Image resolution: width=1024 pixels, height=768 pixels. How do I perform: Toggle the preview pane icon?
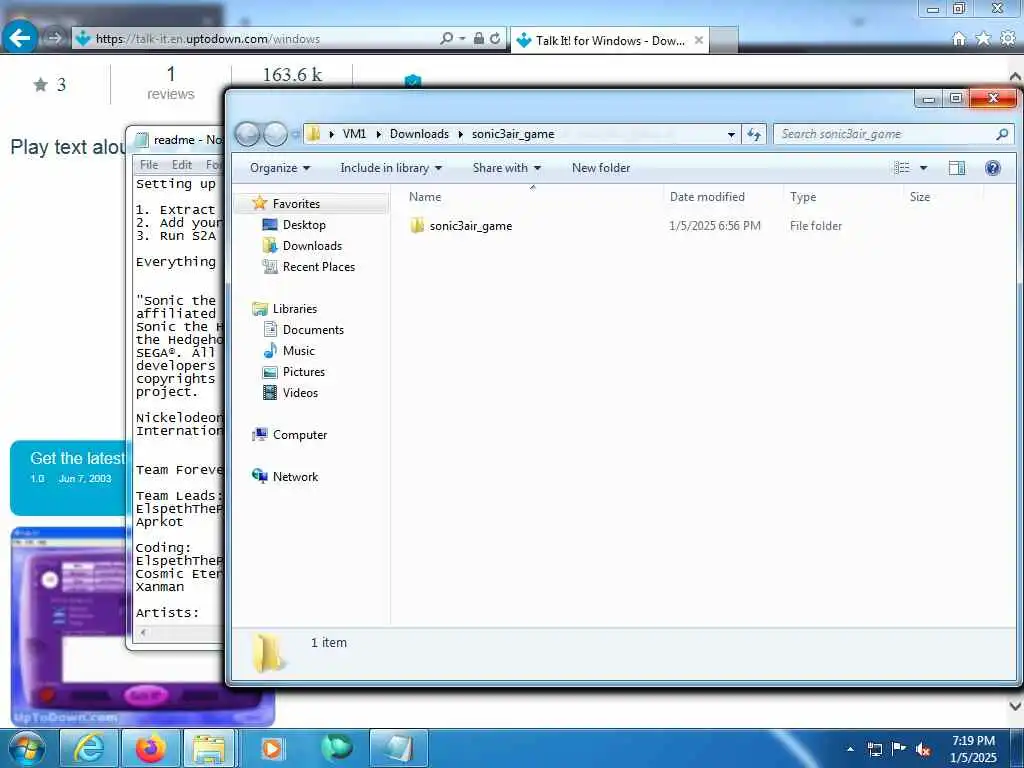click(x=957, y=168)
